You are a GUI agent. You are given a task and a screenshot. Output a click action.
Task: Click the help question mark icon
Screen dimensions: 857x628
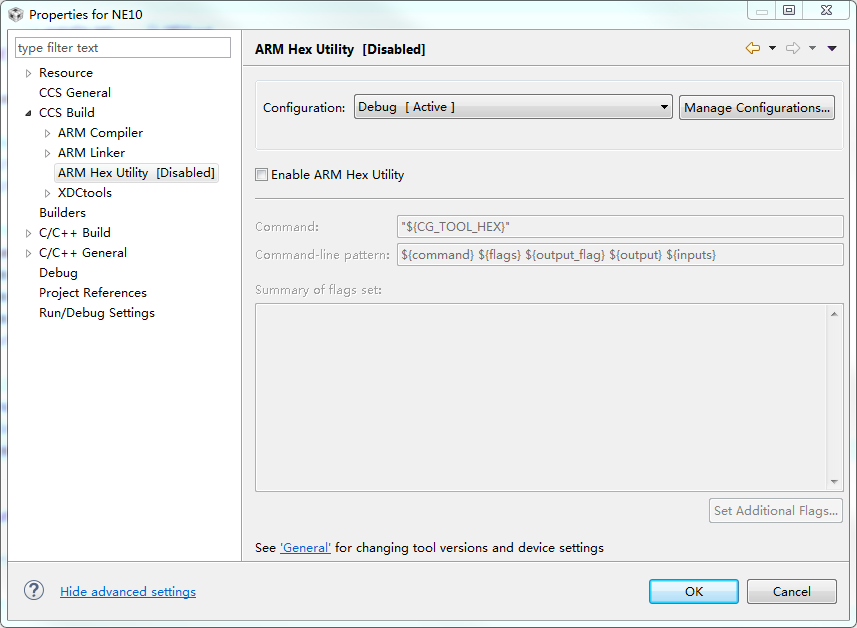[x=34, y=591]
